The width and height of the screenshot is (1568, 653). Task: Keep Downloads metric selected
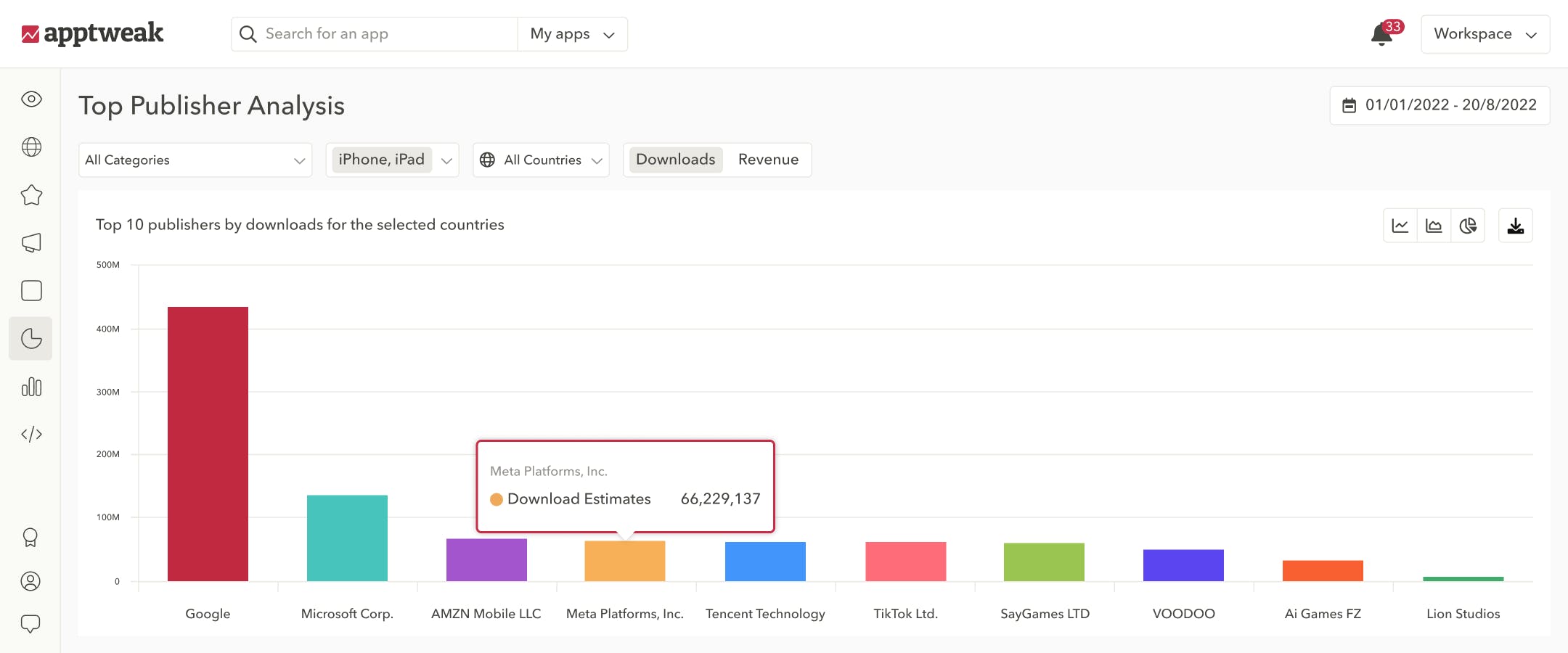(674, 159)
